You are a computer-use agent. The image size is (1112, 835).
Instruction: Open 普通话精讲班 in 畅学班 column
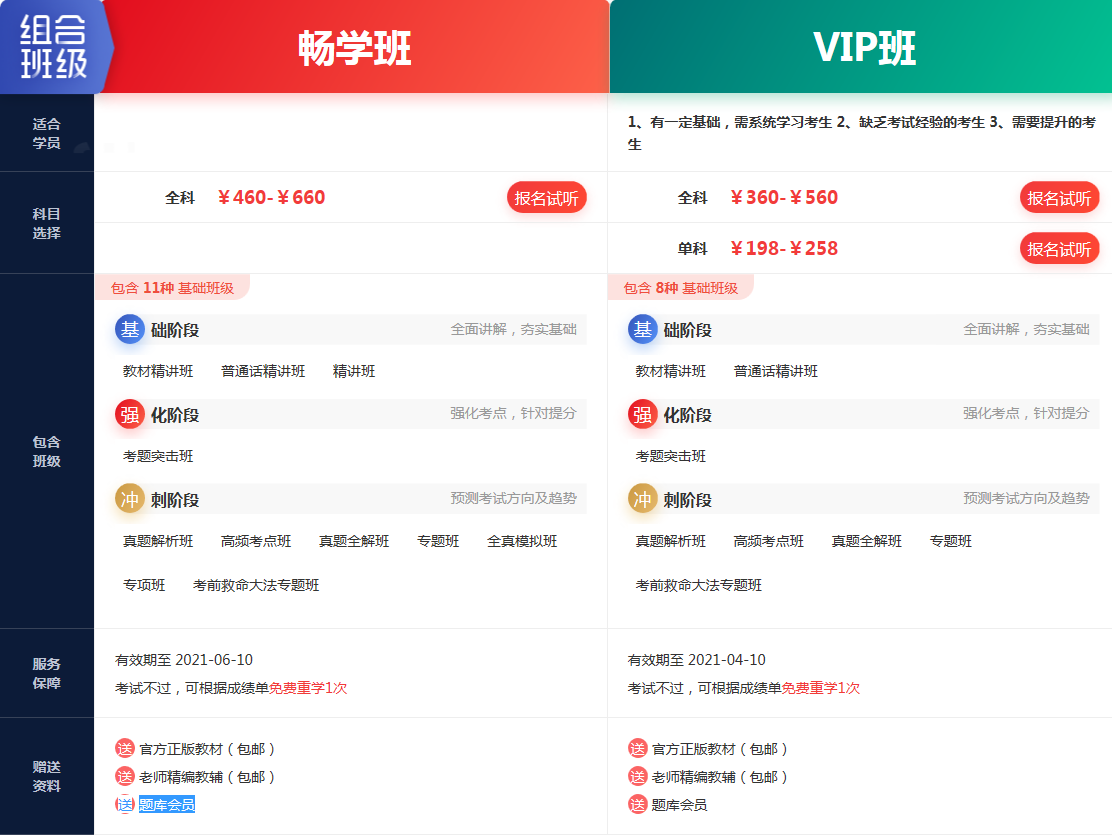[263, 371]
